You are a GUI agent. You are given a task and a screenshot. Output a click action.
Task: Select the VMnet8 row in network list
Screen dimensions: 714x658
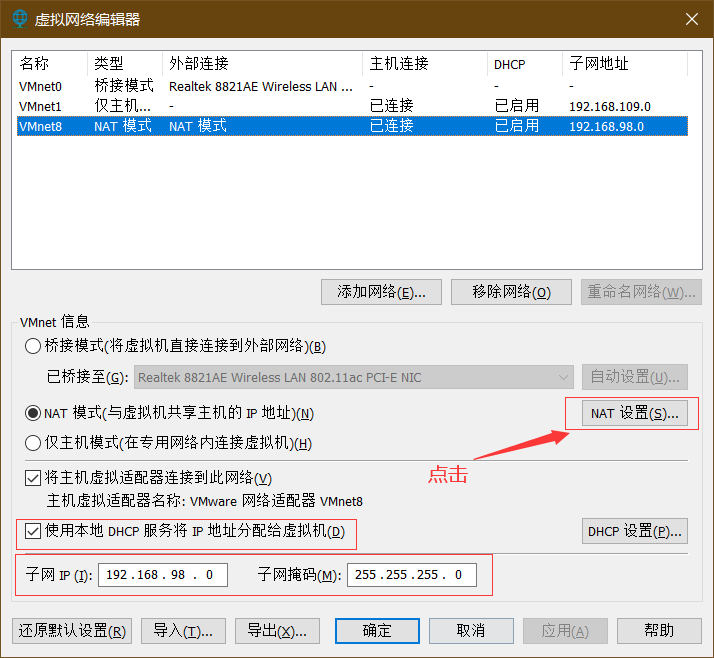click(x=352, y=126)
